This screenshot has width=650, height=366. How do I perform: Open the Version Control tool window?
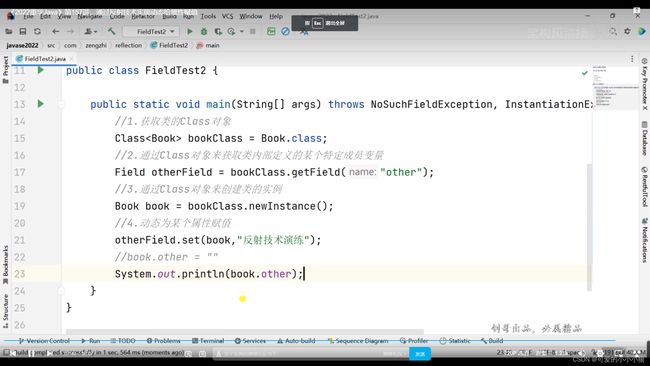pyautogui.click(x=44, y=341)
